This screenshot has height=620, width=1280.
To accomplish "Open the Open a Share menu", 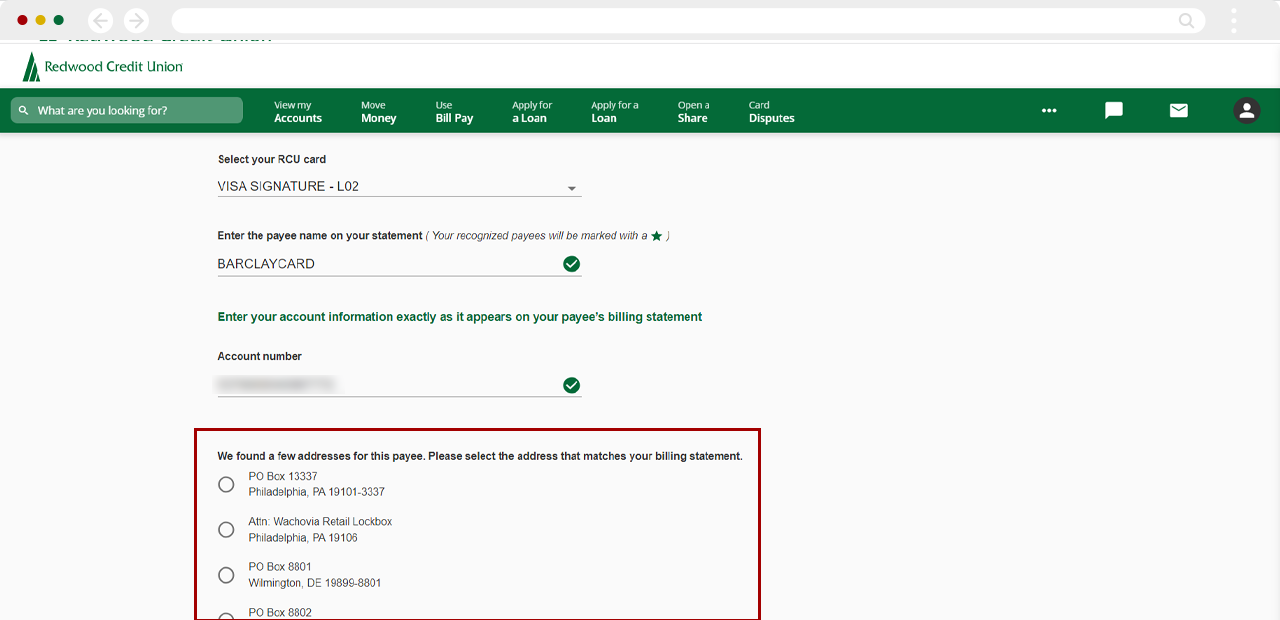I will [693, 111].
